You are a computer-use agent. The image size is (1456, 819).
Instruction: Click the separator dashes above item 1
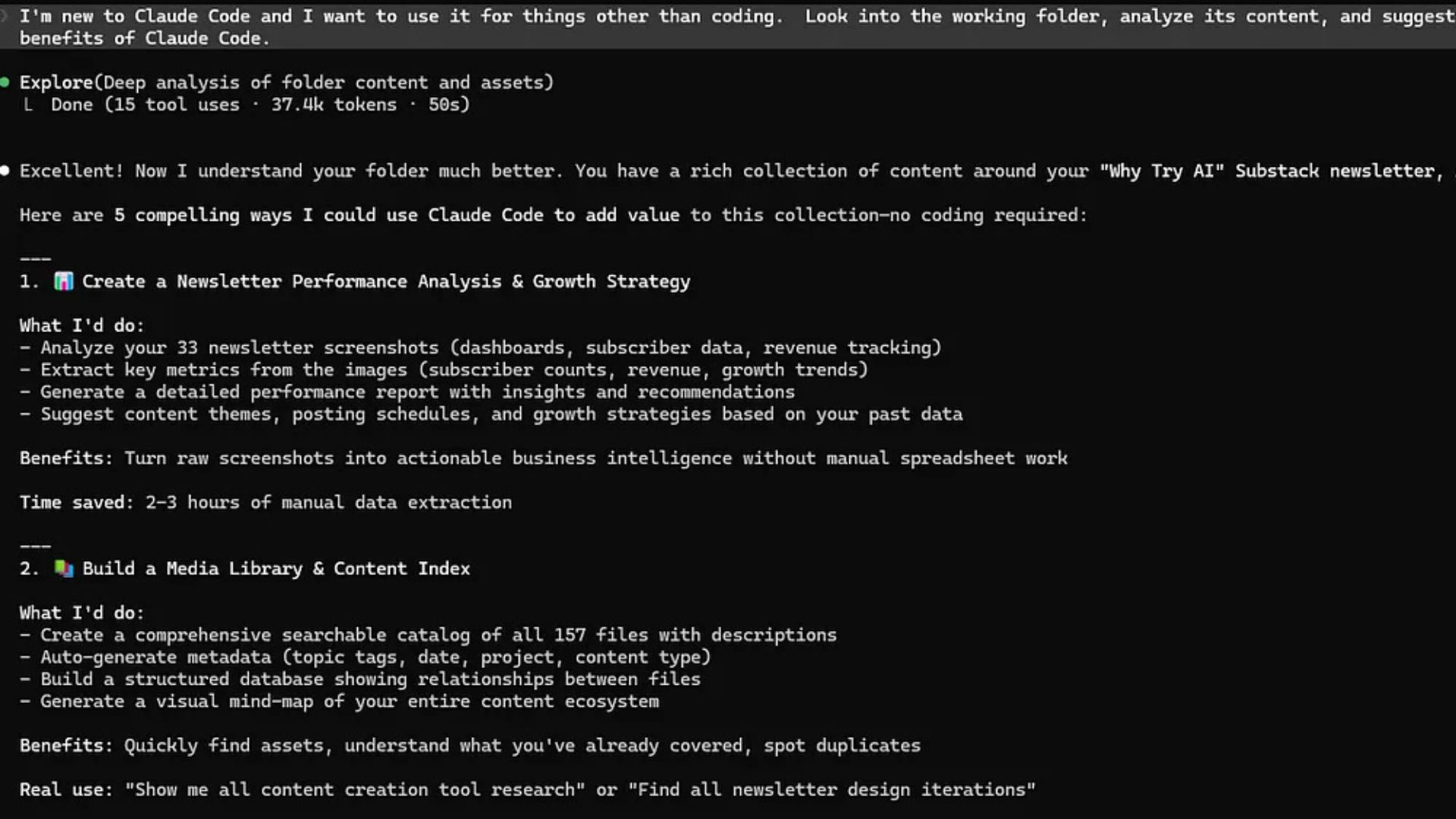pos(35,259)
